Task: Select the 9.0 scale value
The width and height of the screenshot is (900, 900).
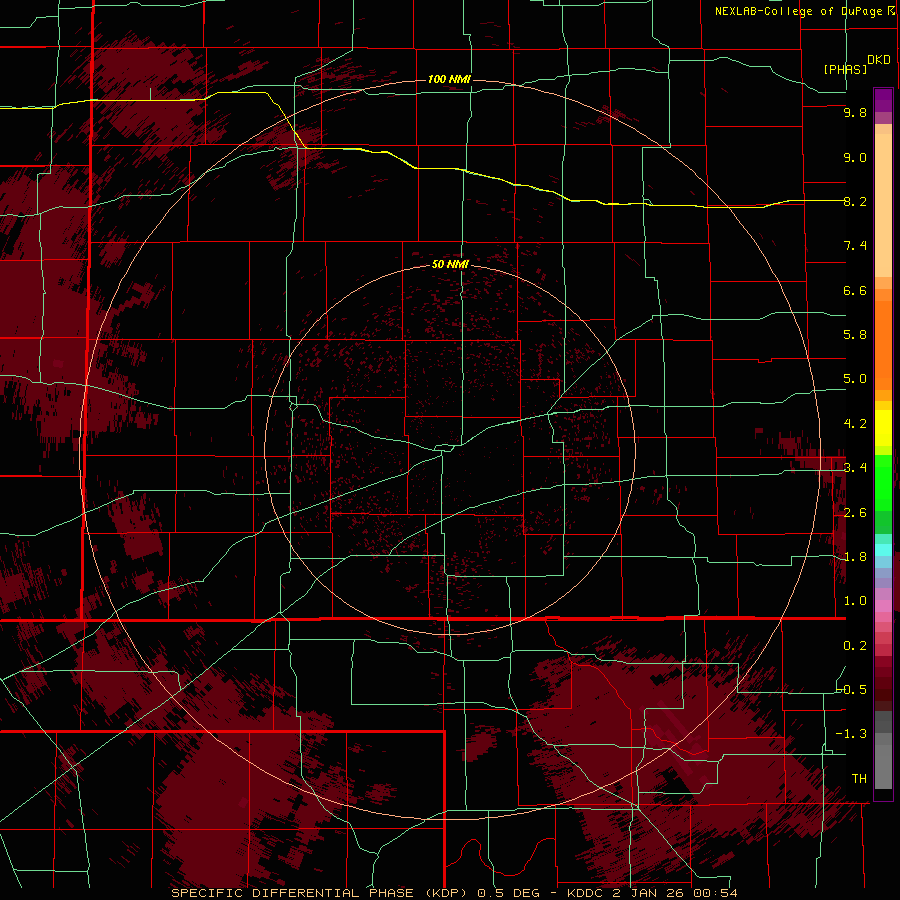Action: point(855,157)
